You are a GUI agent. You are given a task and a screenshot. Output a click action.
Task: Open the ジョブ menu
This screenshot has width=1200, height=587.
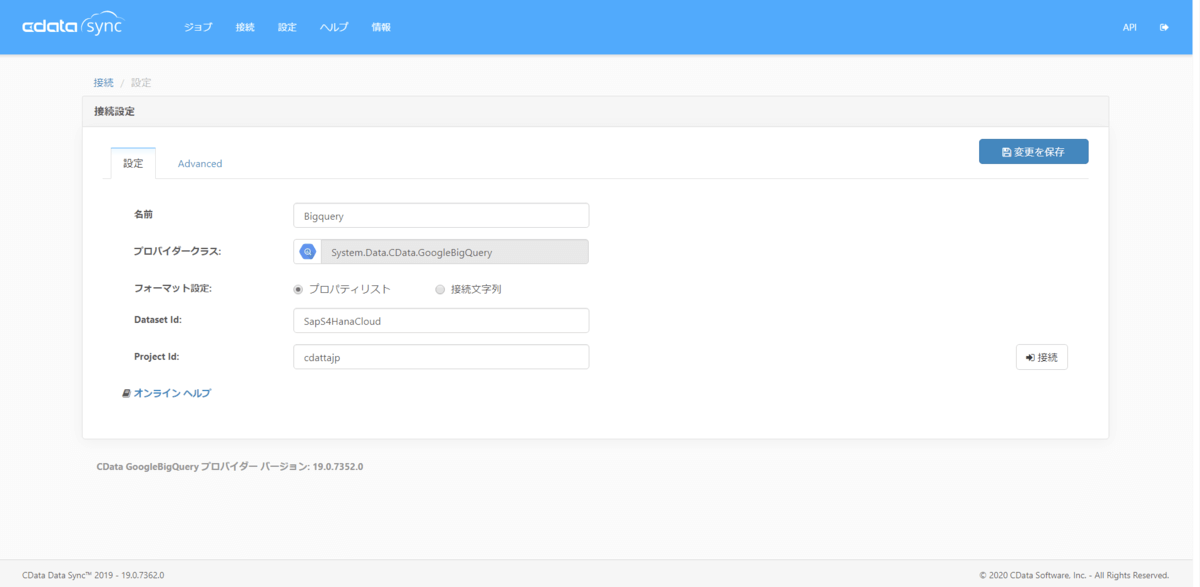(198, 27)
